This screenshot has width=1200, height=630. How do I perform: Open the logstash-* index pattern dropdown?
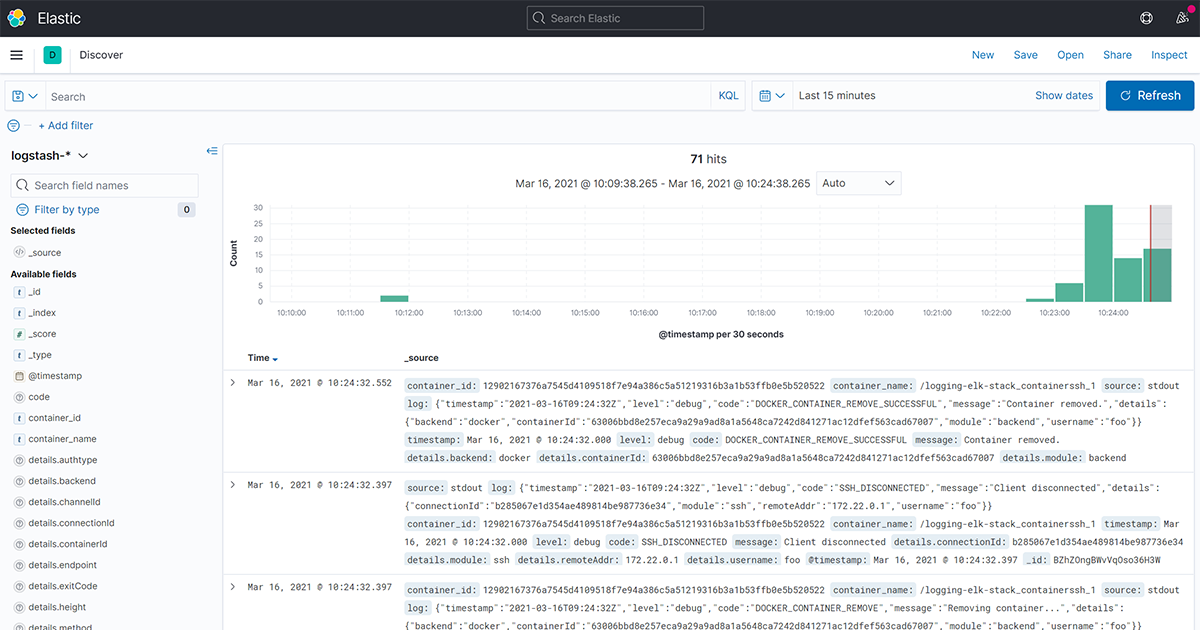tap(49, 155)
